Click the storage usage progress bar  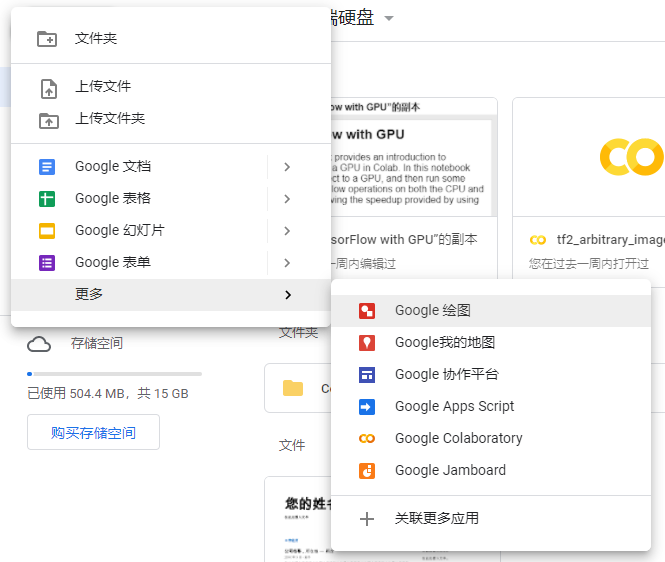pyautogui.click(x=115, y=374)
